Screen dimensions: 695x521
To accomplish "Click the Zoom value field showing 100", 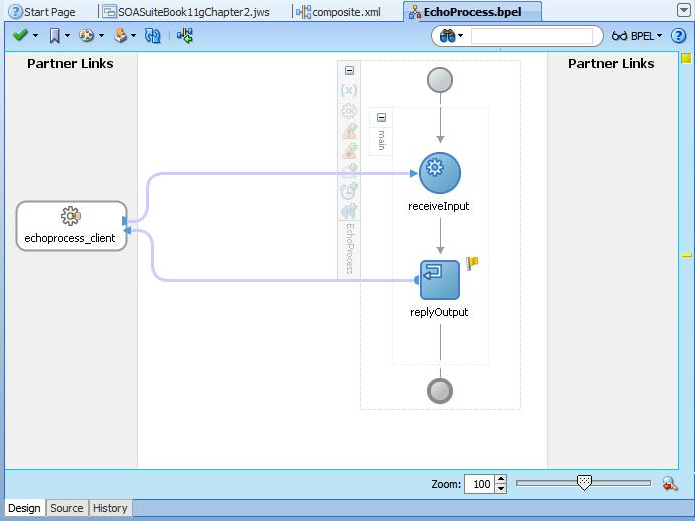I will pyautogui.click(x=480, y=484).
